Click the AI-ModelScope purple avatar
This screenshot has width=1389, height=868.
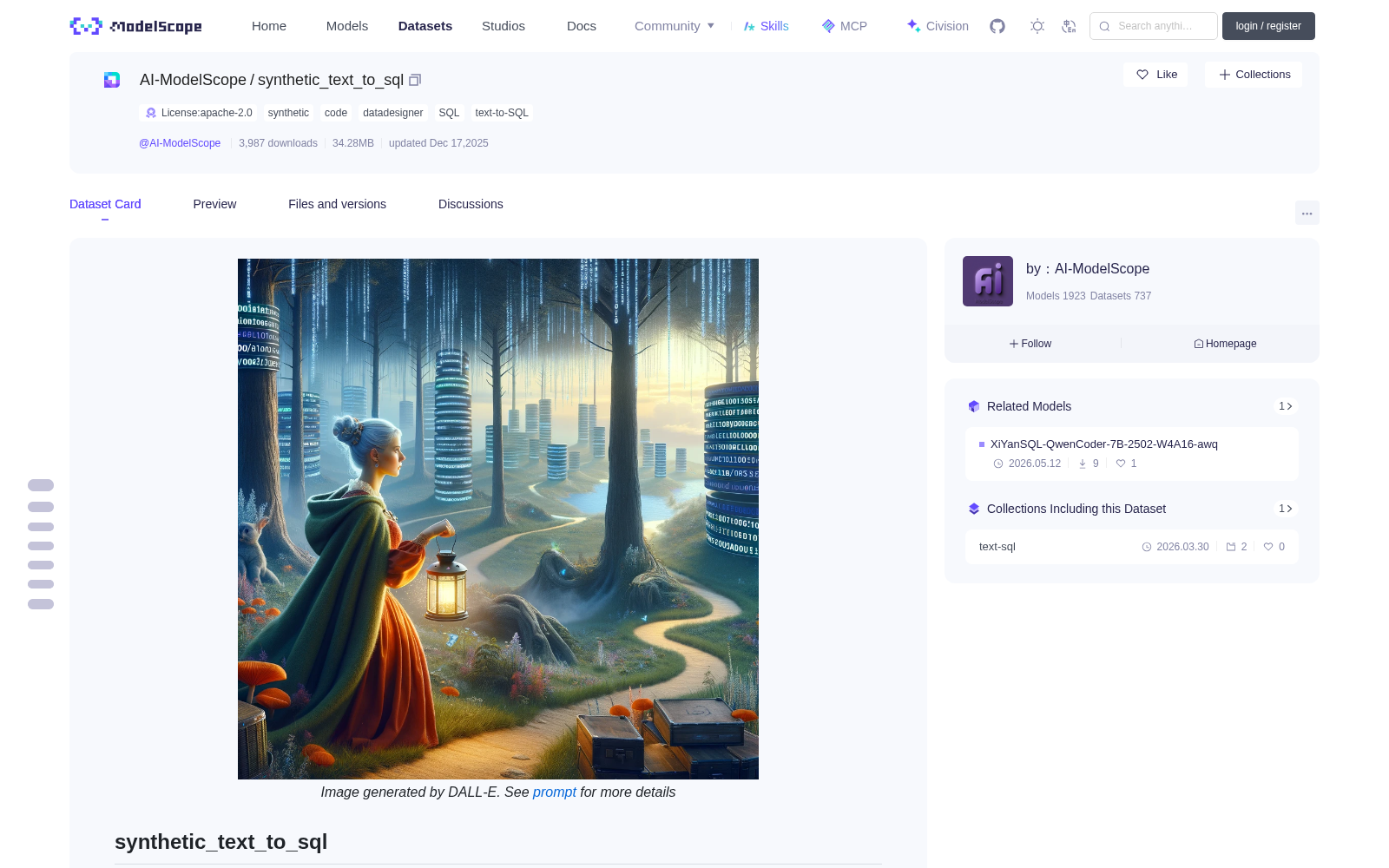click(988, 281)
